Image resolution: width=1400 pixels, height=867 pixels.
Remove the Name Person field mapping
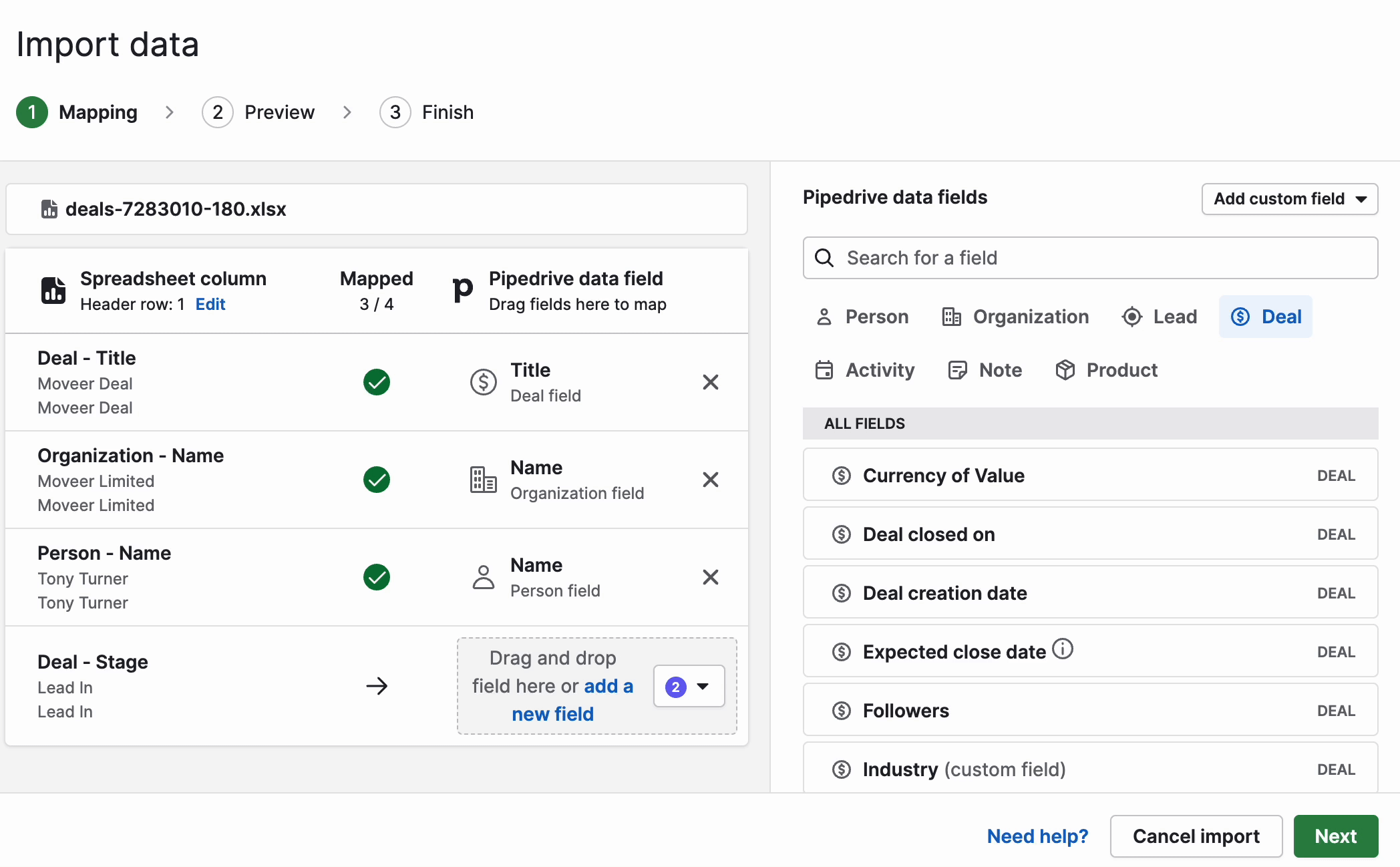tap(711, 577)
